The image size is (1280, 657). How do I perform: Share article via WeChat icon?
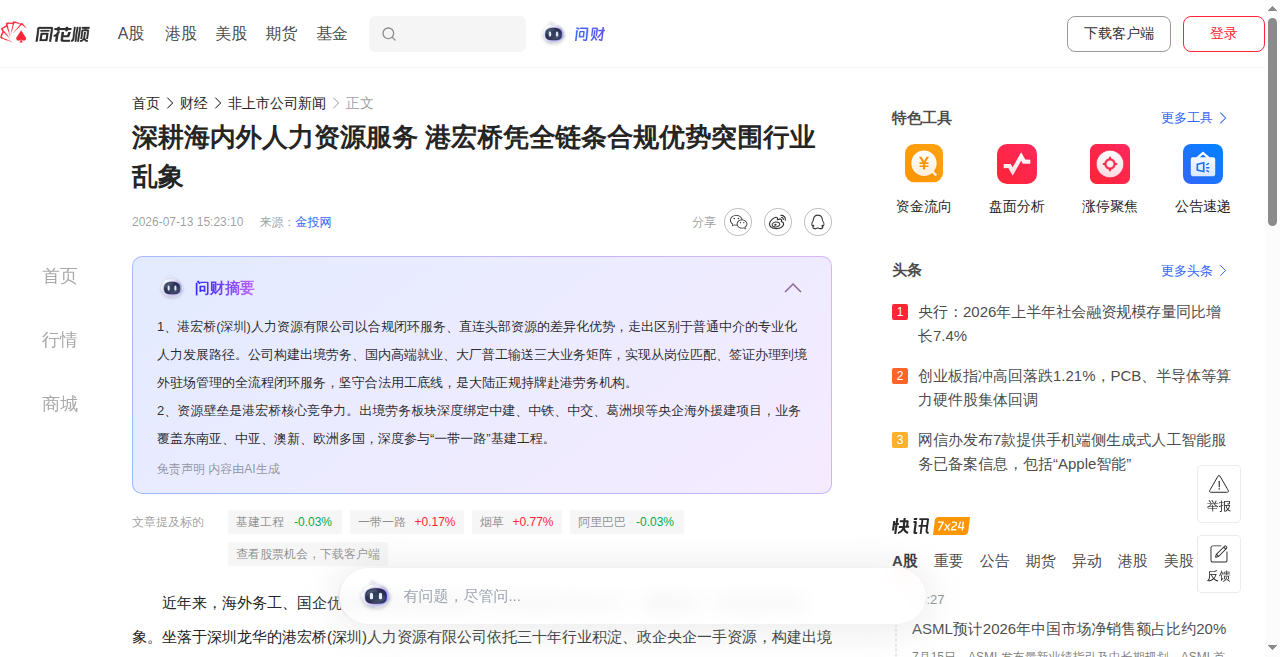[x=738, y=222]
